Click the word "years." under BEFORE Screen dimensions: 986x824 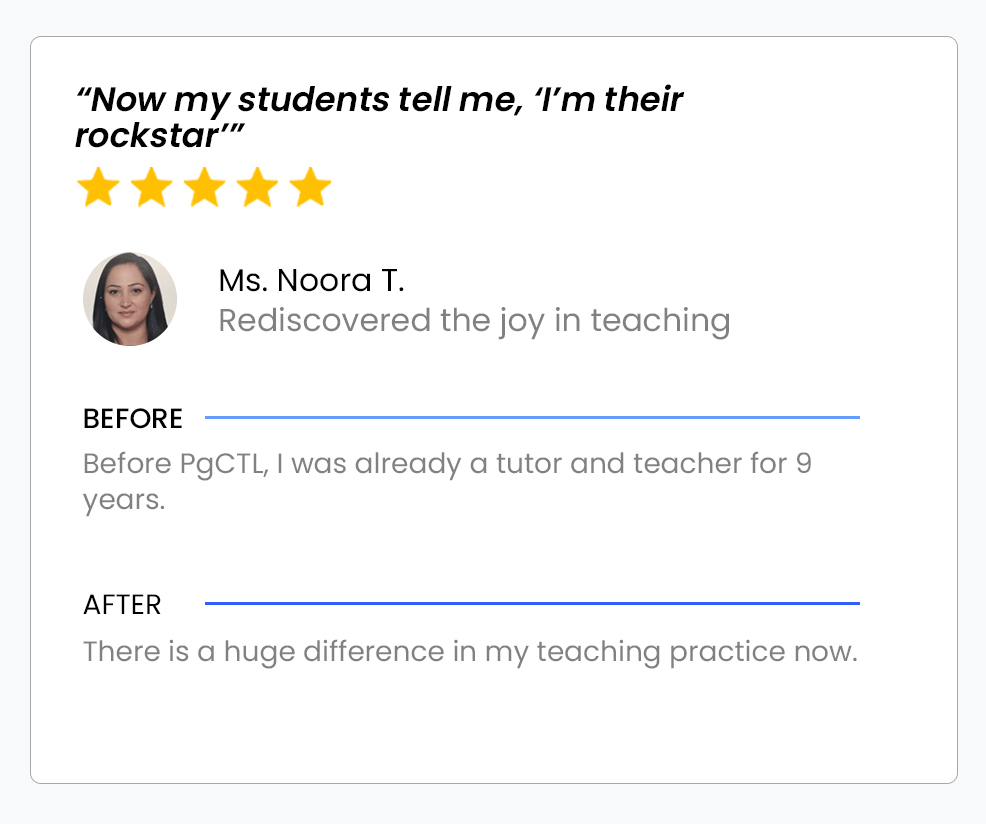(124, 501)
